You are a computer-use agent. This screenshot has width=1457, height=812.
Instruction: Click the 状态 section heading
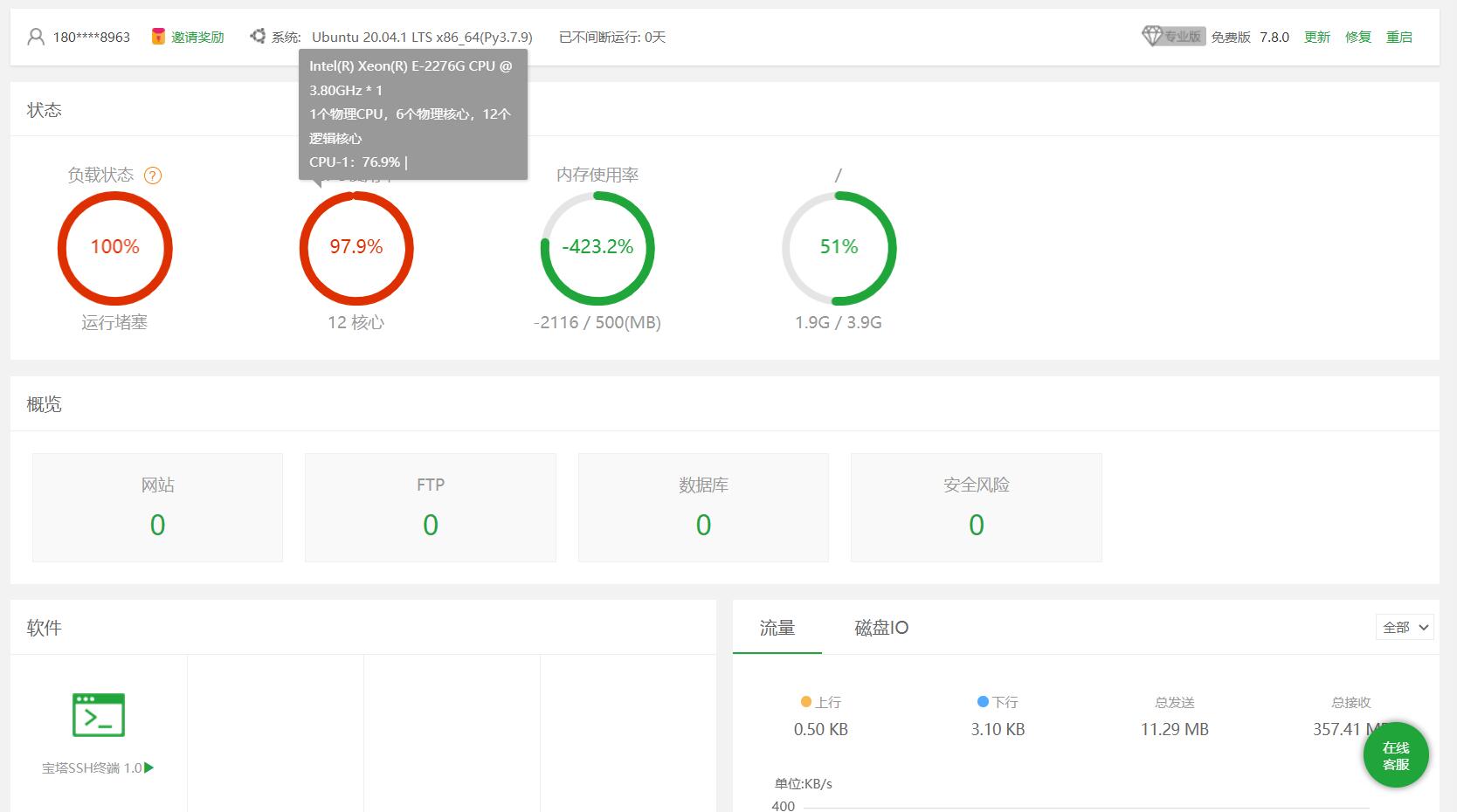pos(45,110)
